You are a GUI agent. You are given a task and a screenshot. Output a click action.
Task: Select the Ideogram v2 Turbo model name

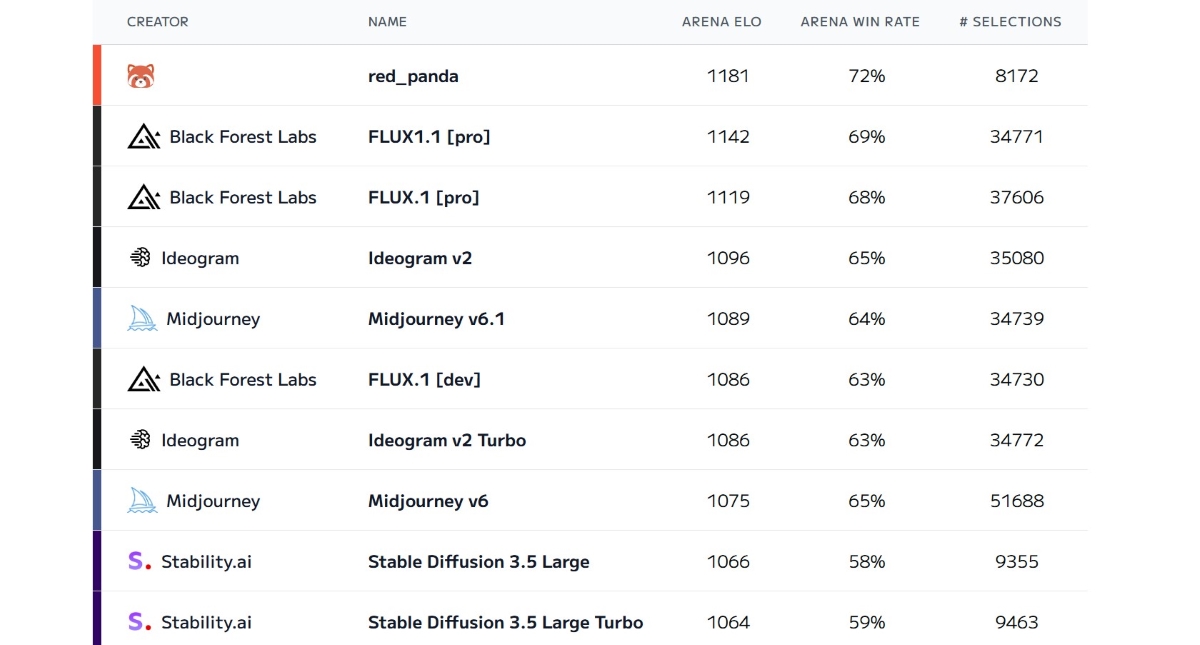447,440
